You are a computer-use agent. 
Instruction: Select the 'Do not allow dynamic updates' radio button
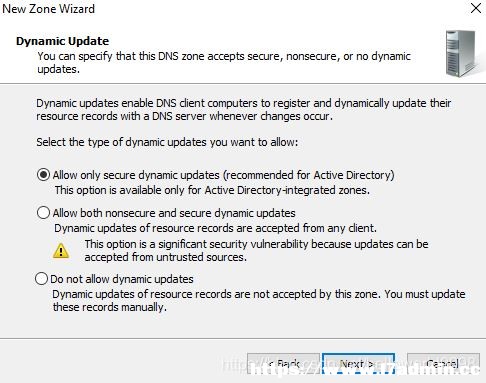(41, 278)
